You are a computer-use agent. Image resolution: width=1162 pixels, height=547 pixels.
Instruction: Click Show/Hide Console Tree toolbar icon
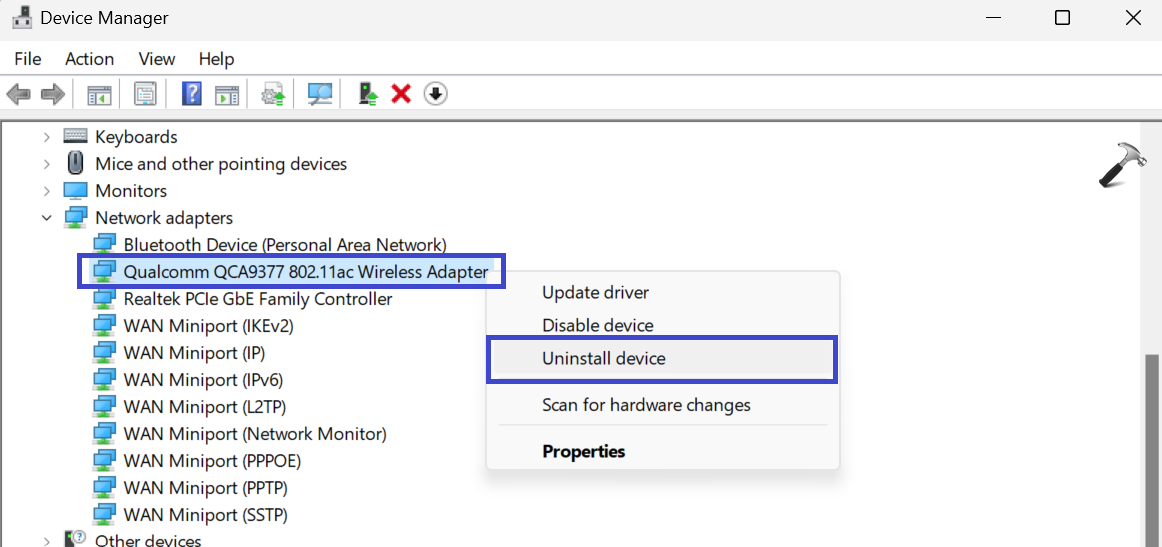click(98, 94)
